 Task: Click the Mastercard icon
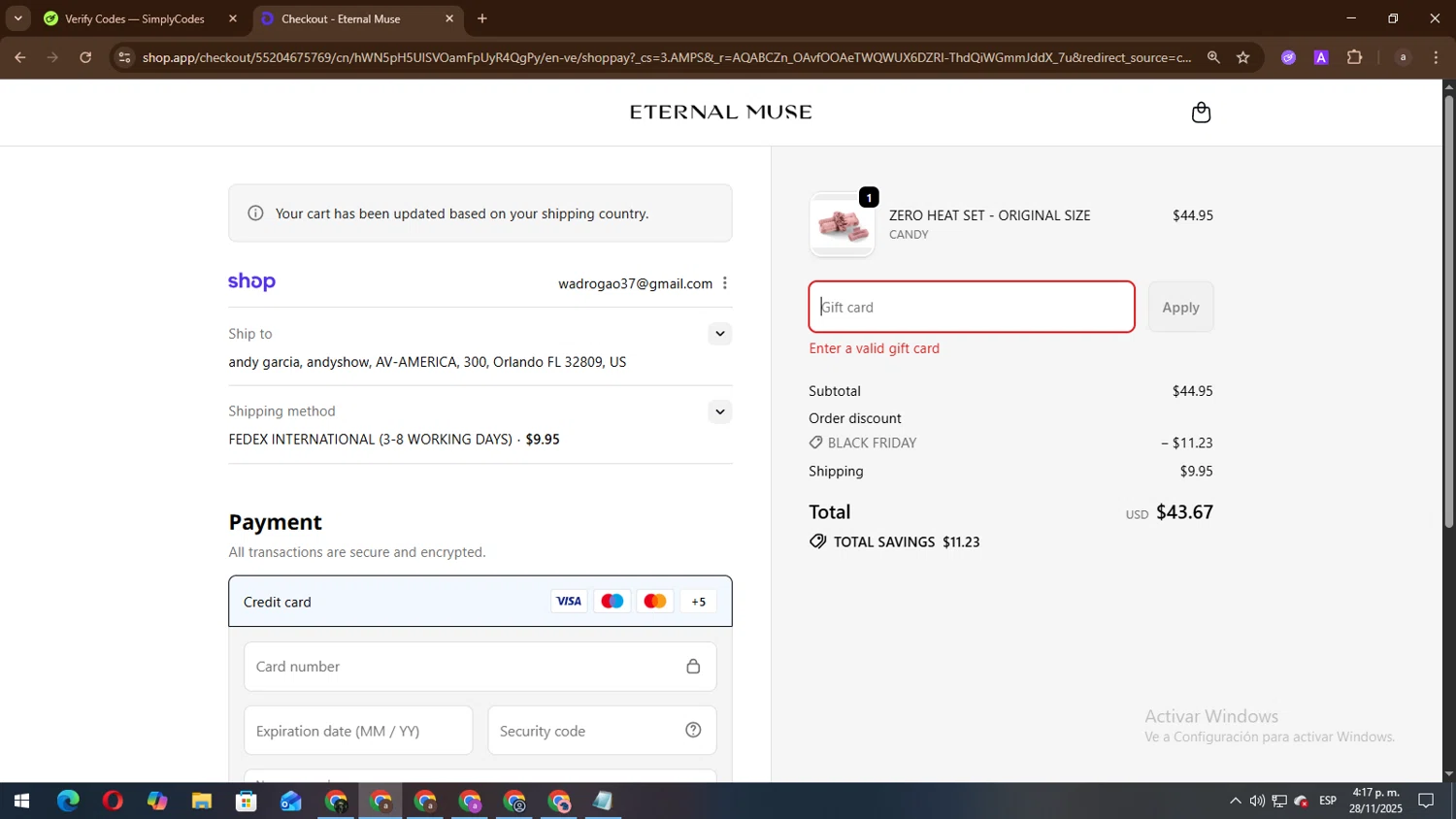coord(655,602)
